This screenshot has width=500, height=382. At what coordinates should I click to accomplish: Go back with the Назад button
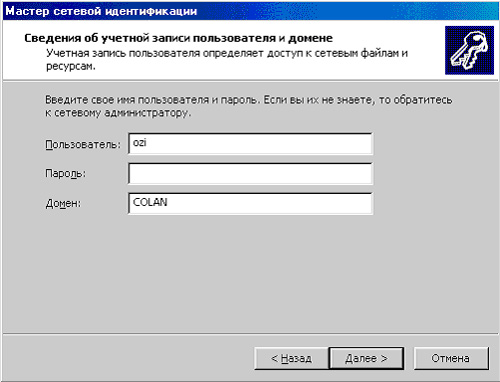coord(291,358)
